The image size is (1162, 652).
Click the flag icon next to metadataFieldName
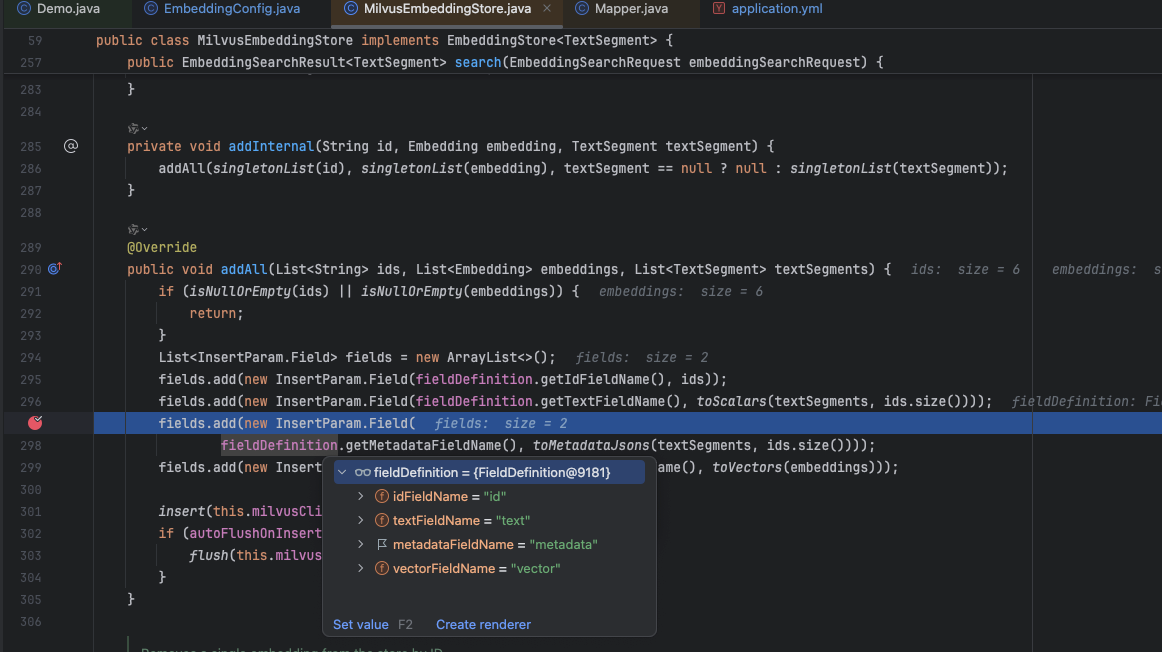[x=382, y=545]
